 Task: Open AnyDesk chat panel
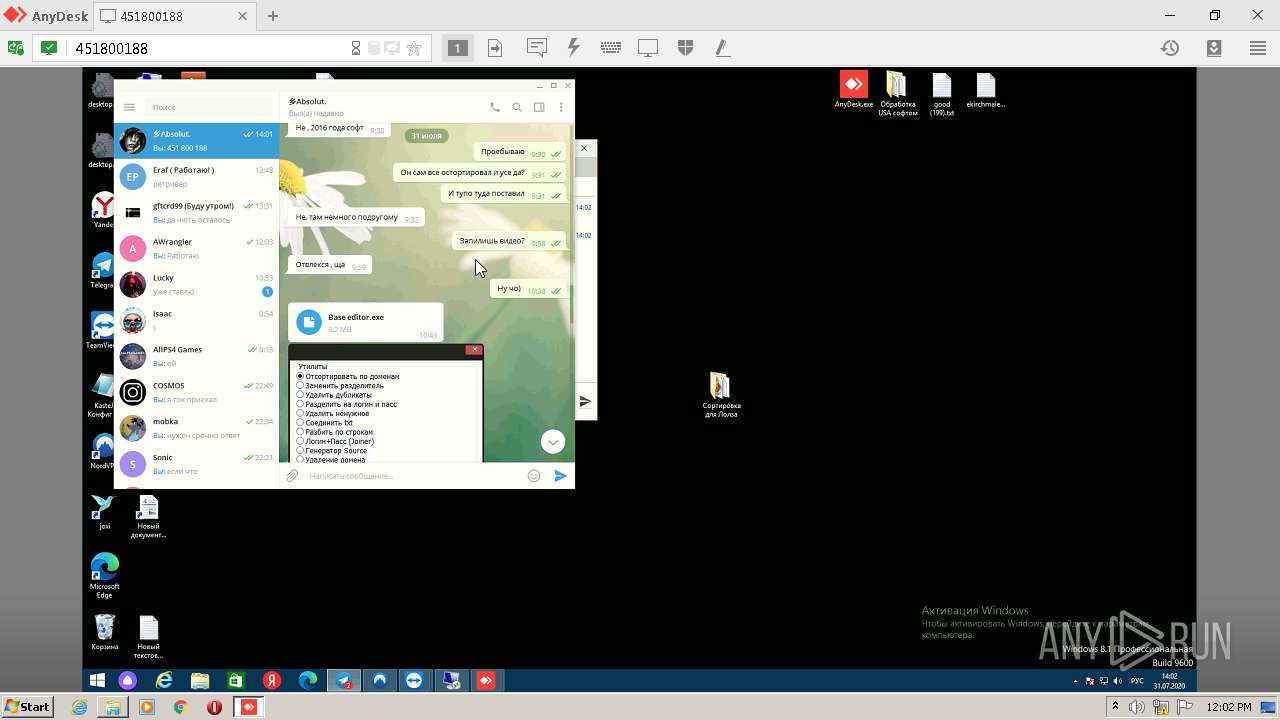(537, 48)
